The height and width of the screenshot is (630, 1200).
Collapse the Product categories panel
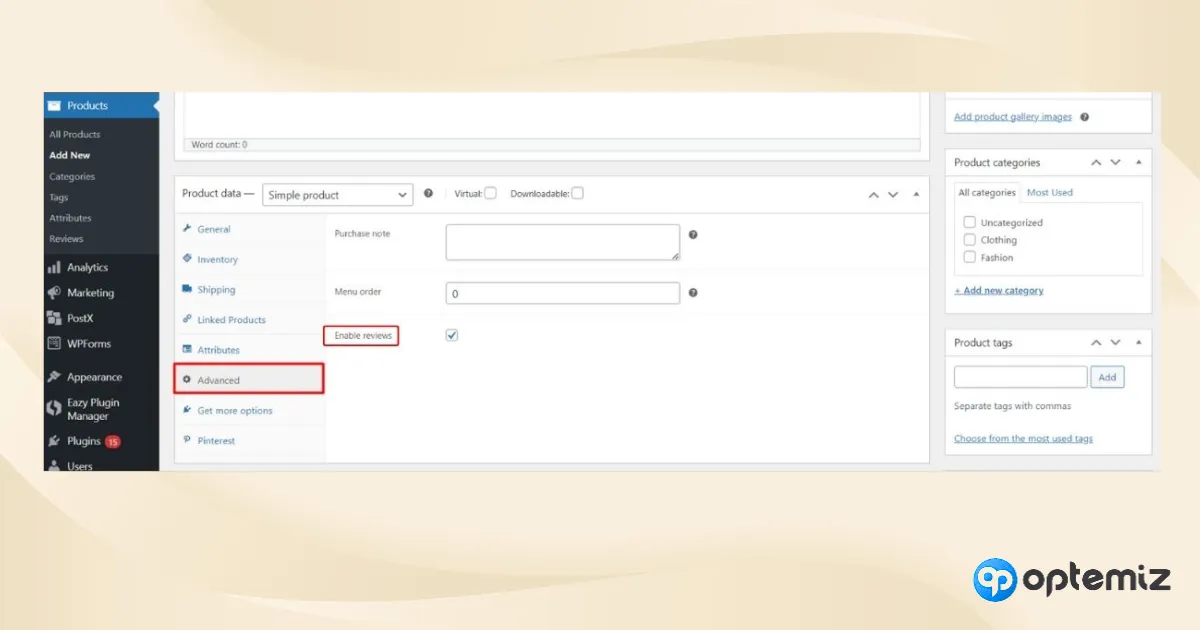pyautogui.click(x=1139, y=162)
